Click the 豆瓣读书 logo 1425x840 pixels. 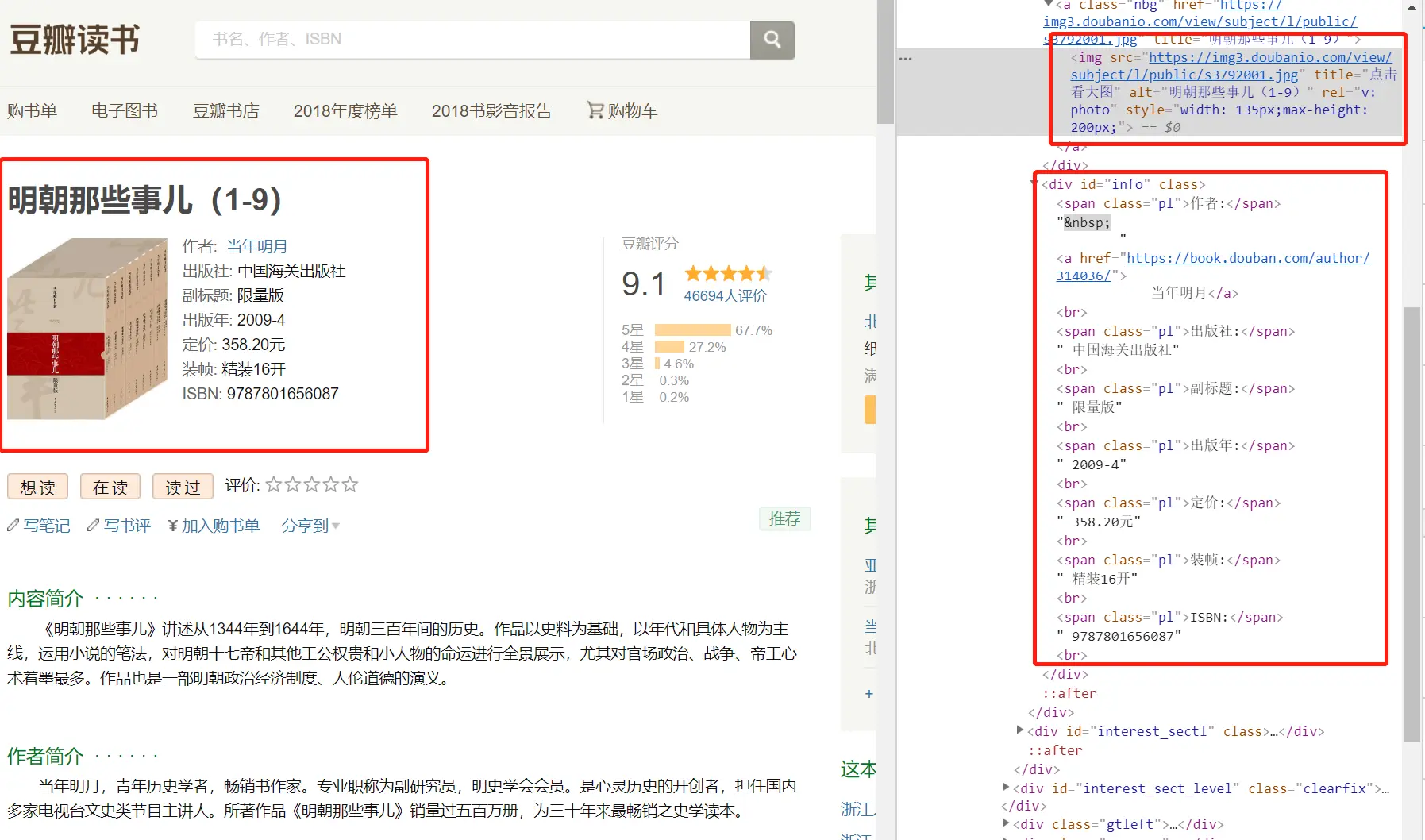point(75,40)
